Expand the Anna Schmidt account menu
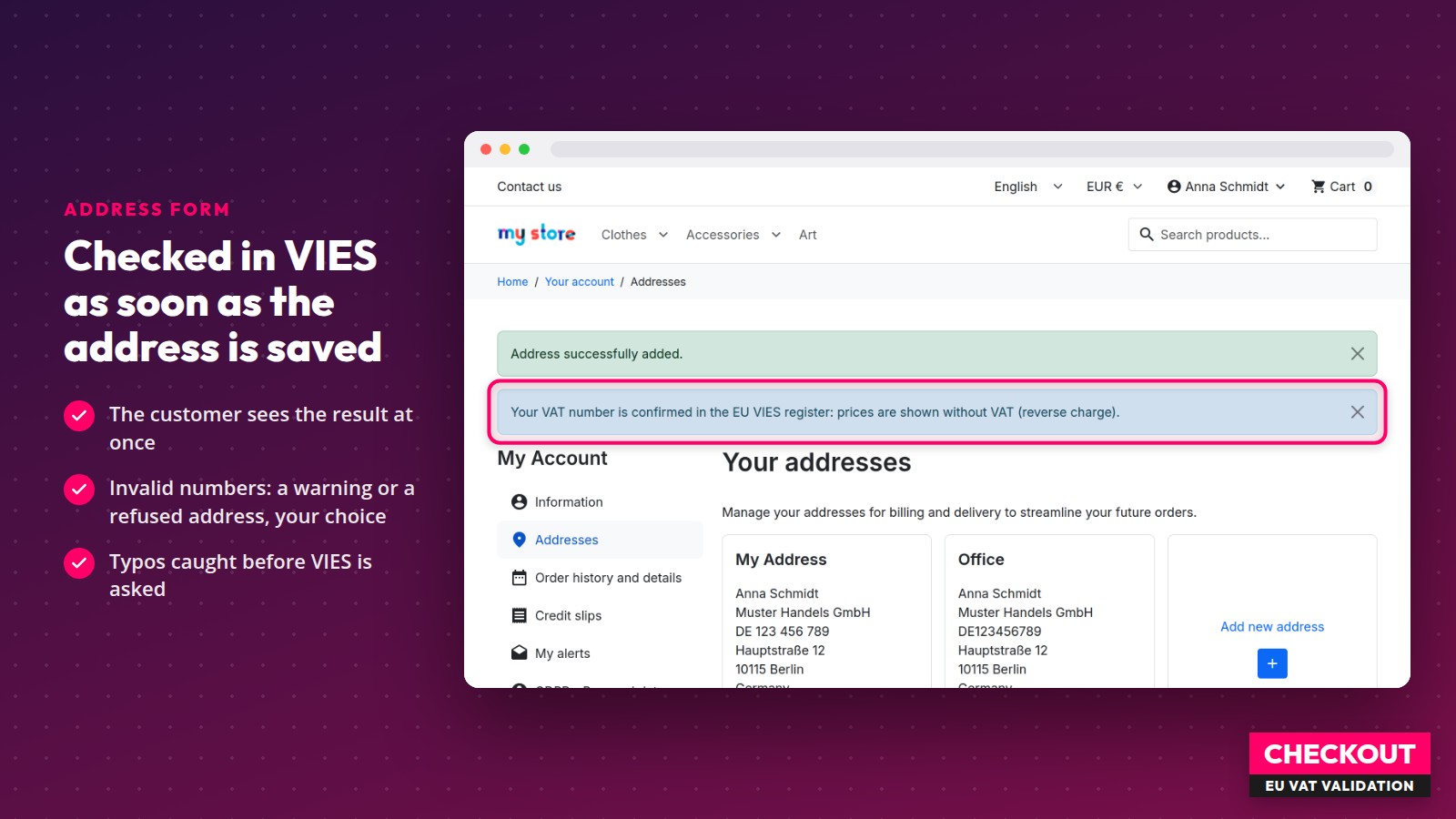The width and height of the screenshot is (1456, 819). click(x=1227, y=187)
